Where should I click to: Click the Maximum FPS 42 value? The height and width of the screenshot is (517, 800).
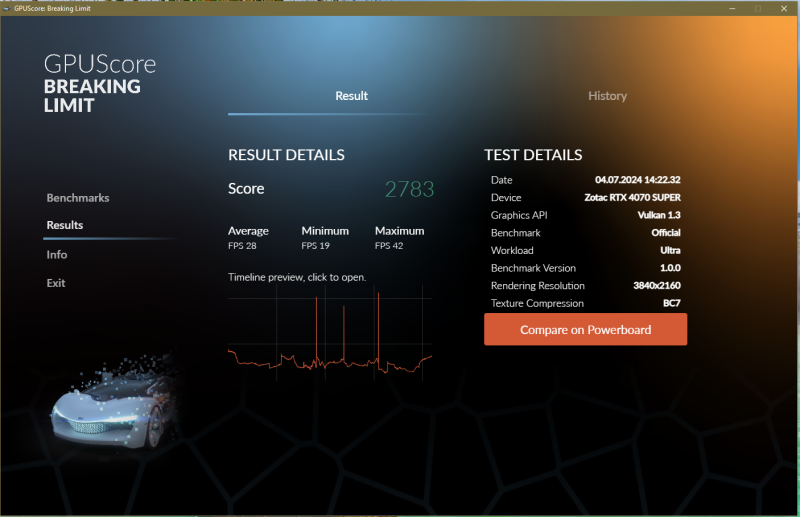389,246
